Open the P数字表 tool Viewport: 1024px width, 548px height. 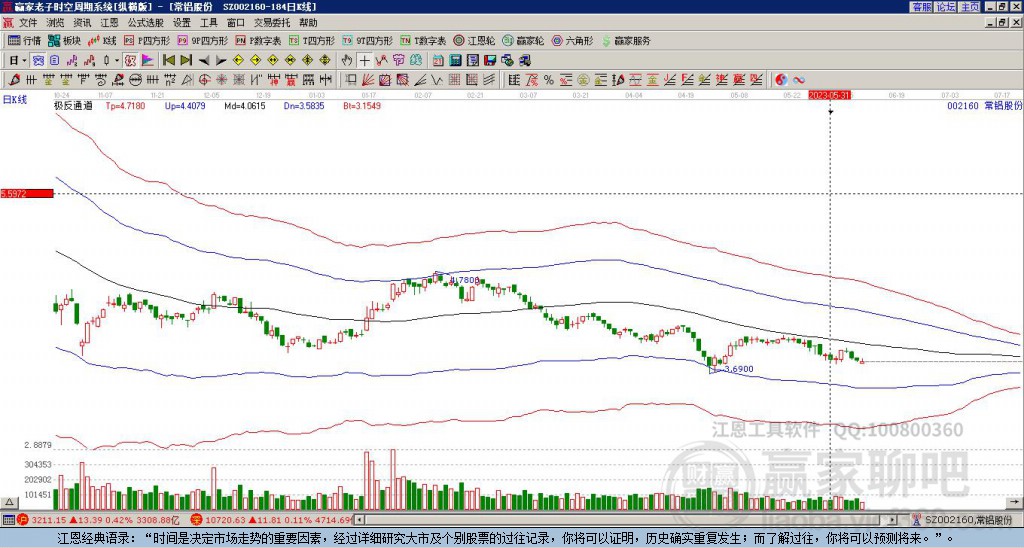tap(259, 40)
